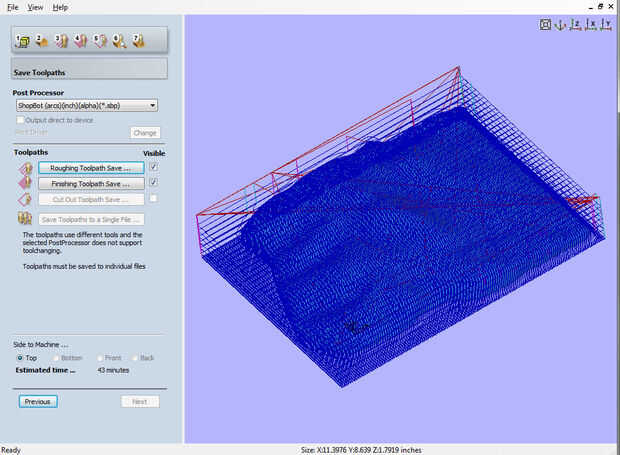Viewport: 620px width, 455px height.
Task: Click the 'Ready' status bar text
Action: [x=11, y=450]
